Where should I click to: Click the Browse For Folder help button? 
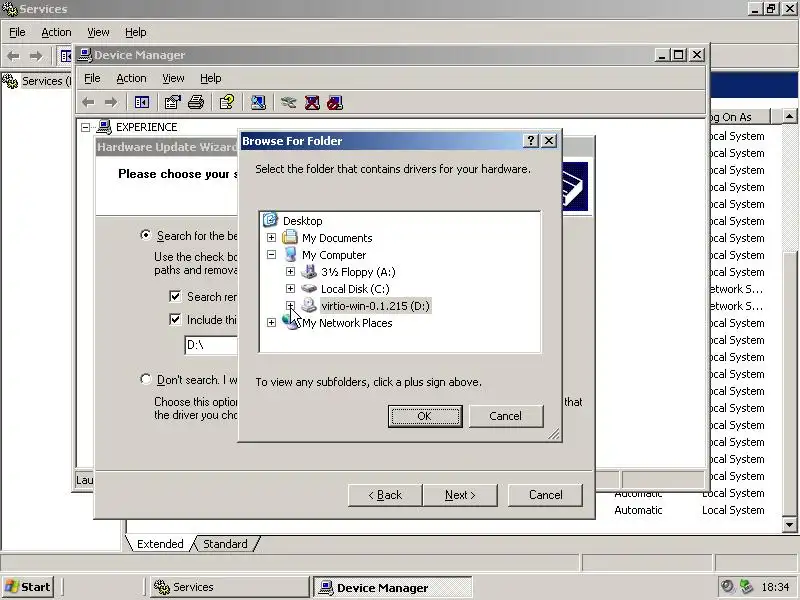click(531, 141)
